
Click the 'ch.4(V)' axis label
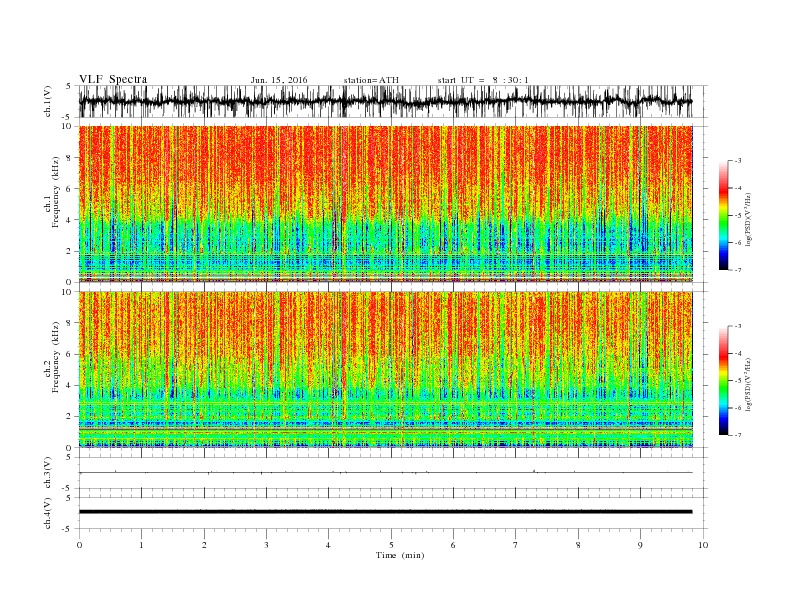point(47,513)
